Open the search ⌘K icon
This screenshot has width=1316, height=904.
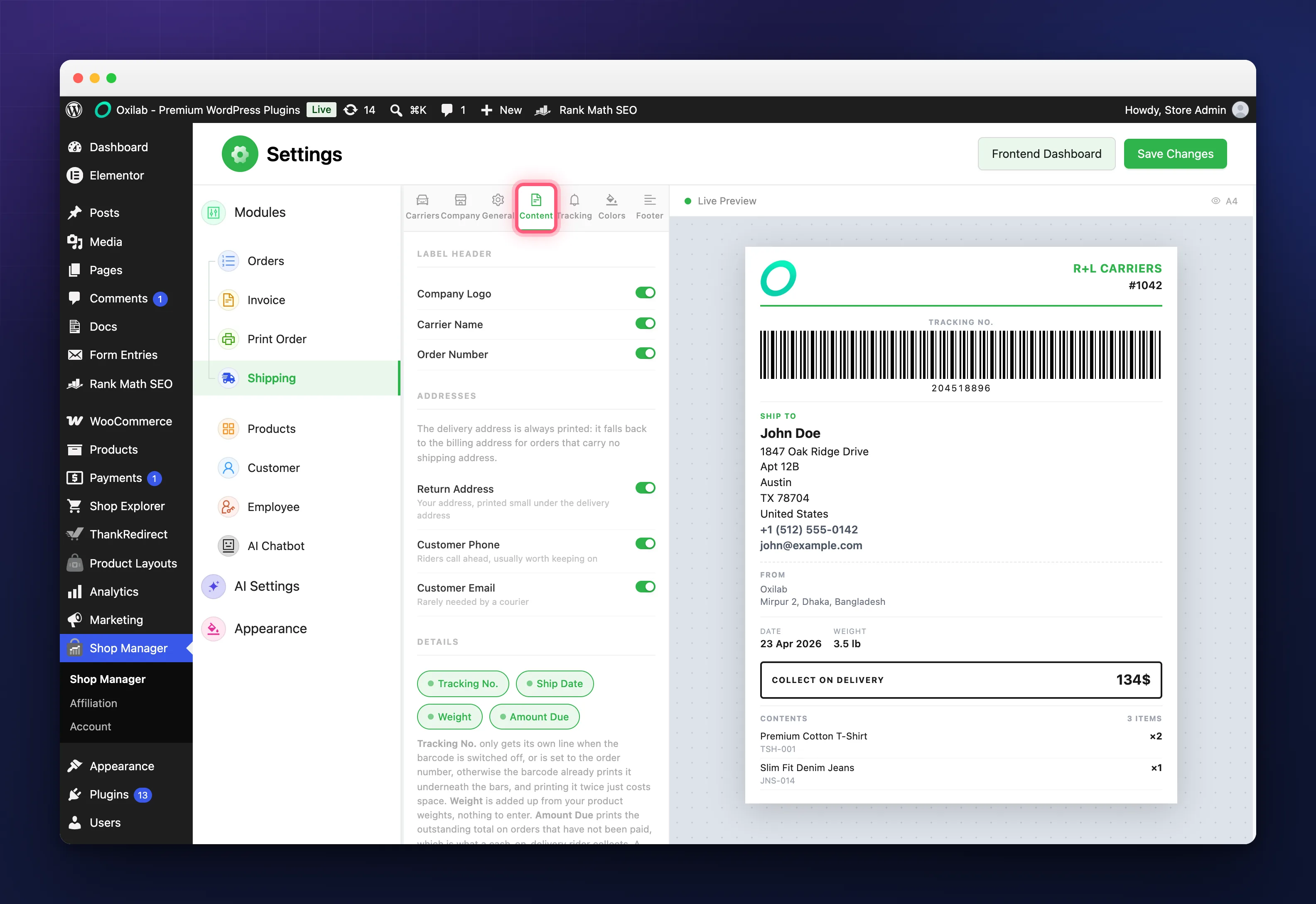396,110
